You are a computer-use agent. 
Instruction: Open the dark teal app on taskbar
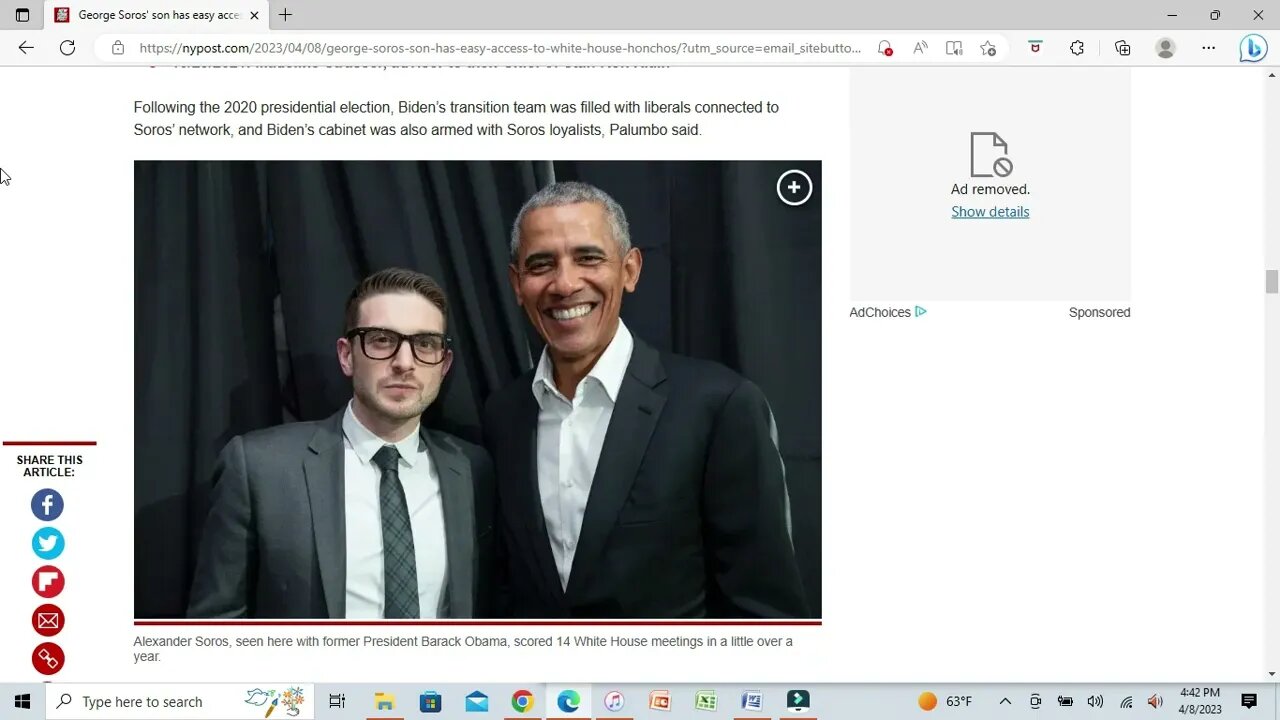pyautogui.click(x=798, y=701)
